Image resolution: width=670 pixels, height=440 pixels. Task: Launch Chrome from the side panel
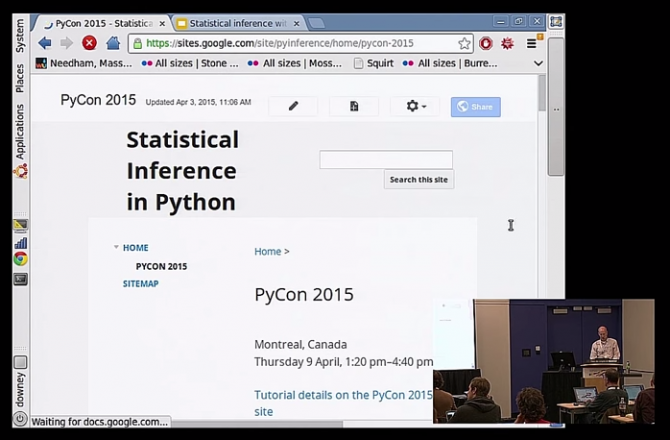20,259
